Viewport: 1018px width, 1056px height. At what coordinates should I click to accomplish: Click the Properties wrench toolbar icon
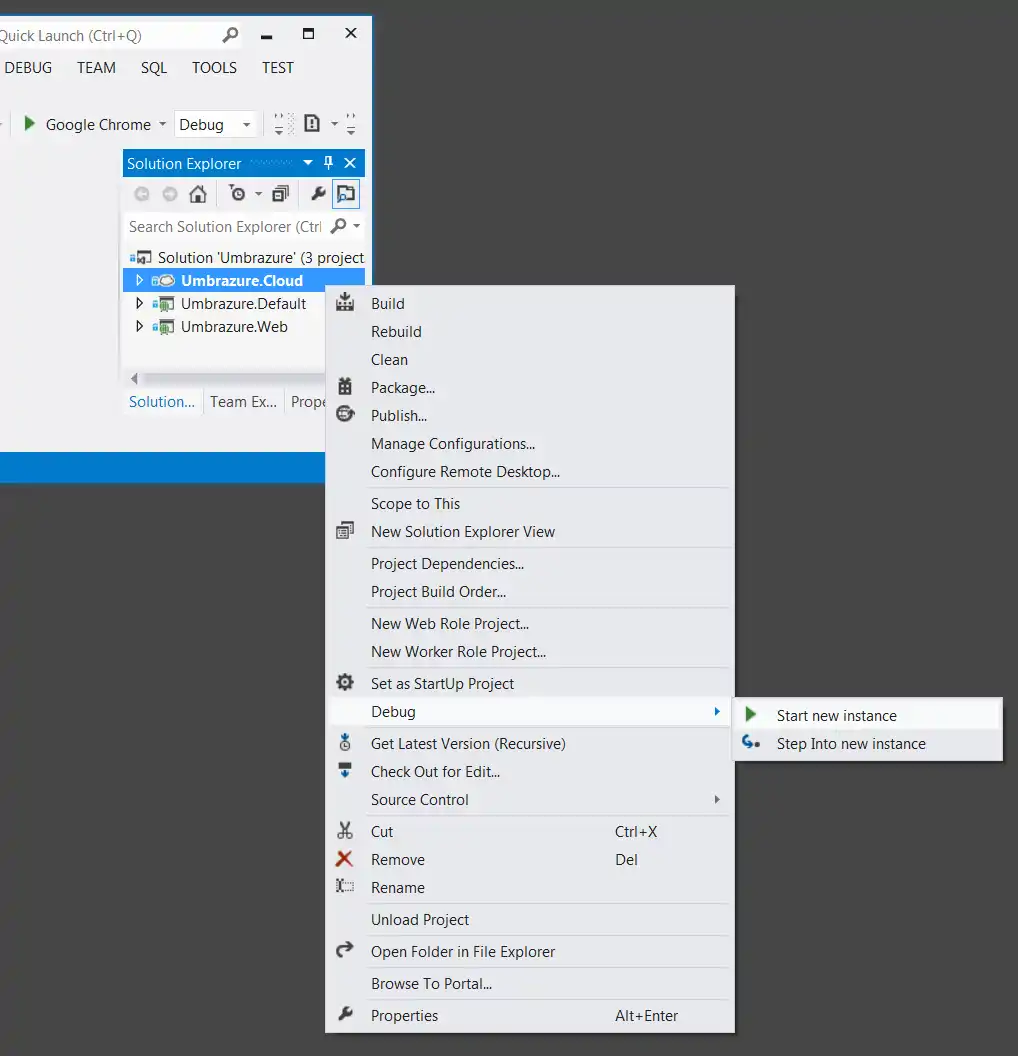pos(318,194)
